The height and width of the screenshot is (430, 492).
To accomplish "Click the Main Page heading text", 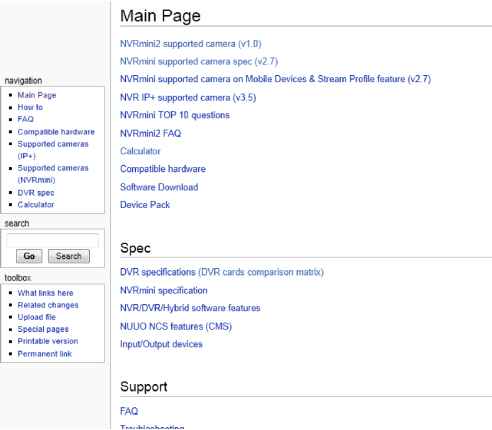I will tap(160, 16).
